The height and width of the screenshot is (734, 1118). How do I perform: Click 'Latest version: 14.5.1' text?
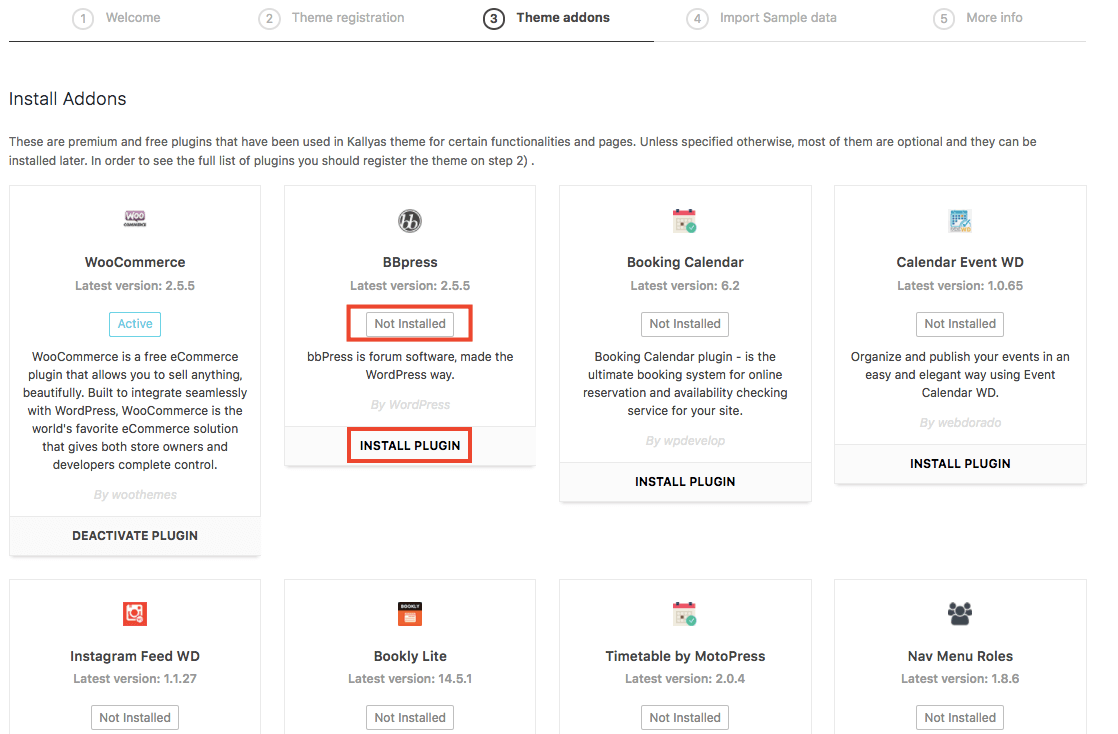(x=410, y=679)
